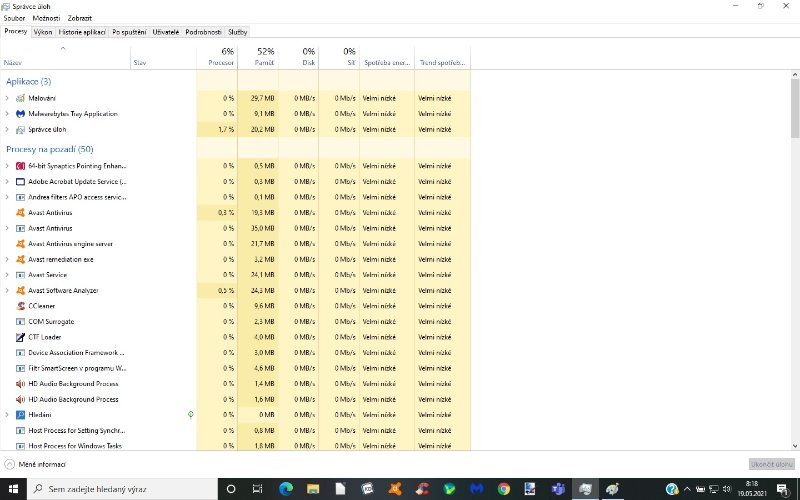Image resolution: width=800 pixels, height=500 pixels.
Task: Click the Malwarebytes Tray Application icon
Action: click(20, 114)
